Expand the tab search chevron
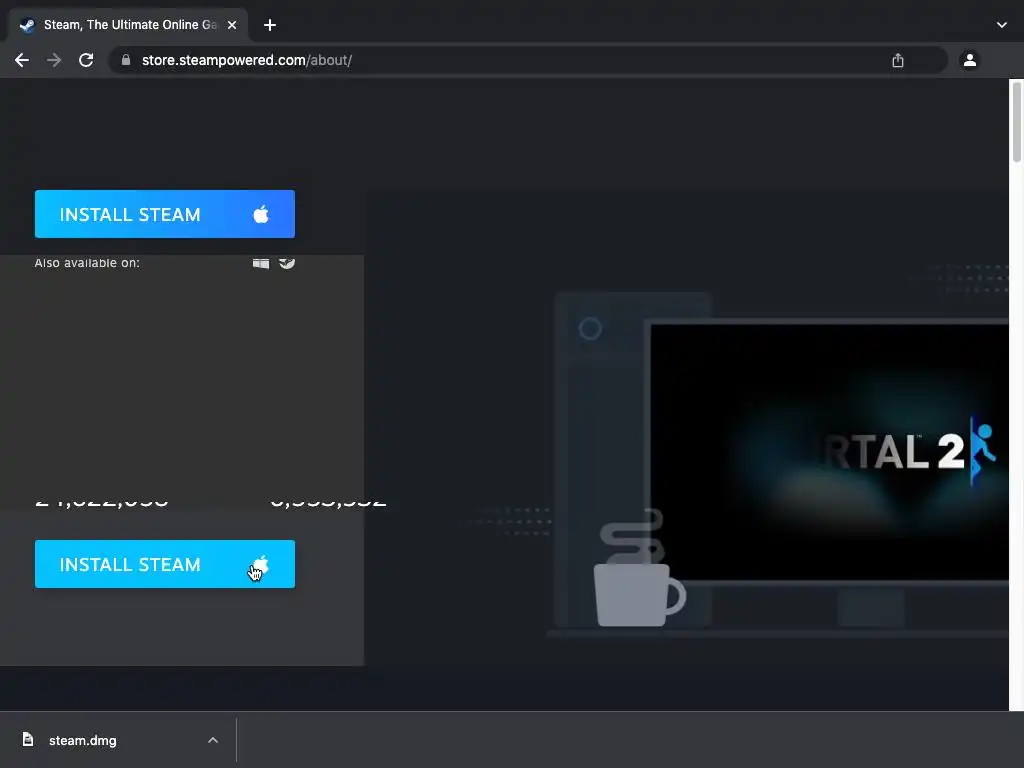 tap(1002, 25)
